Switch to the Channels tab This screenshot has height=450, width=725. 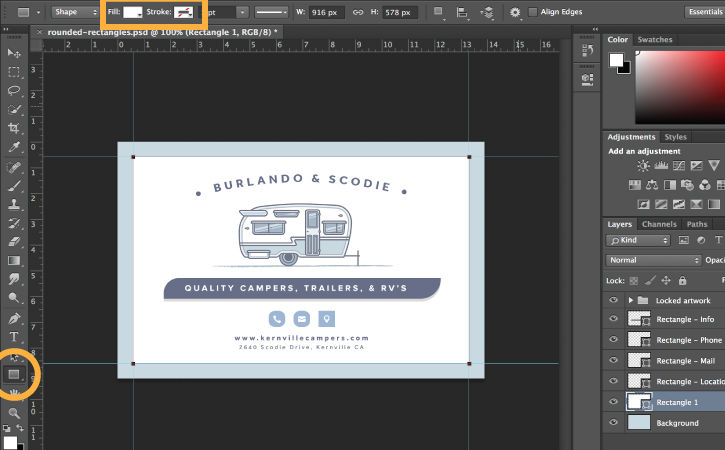tap(659, 224)
